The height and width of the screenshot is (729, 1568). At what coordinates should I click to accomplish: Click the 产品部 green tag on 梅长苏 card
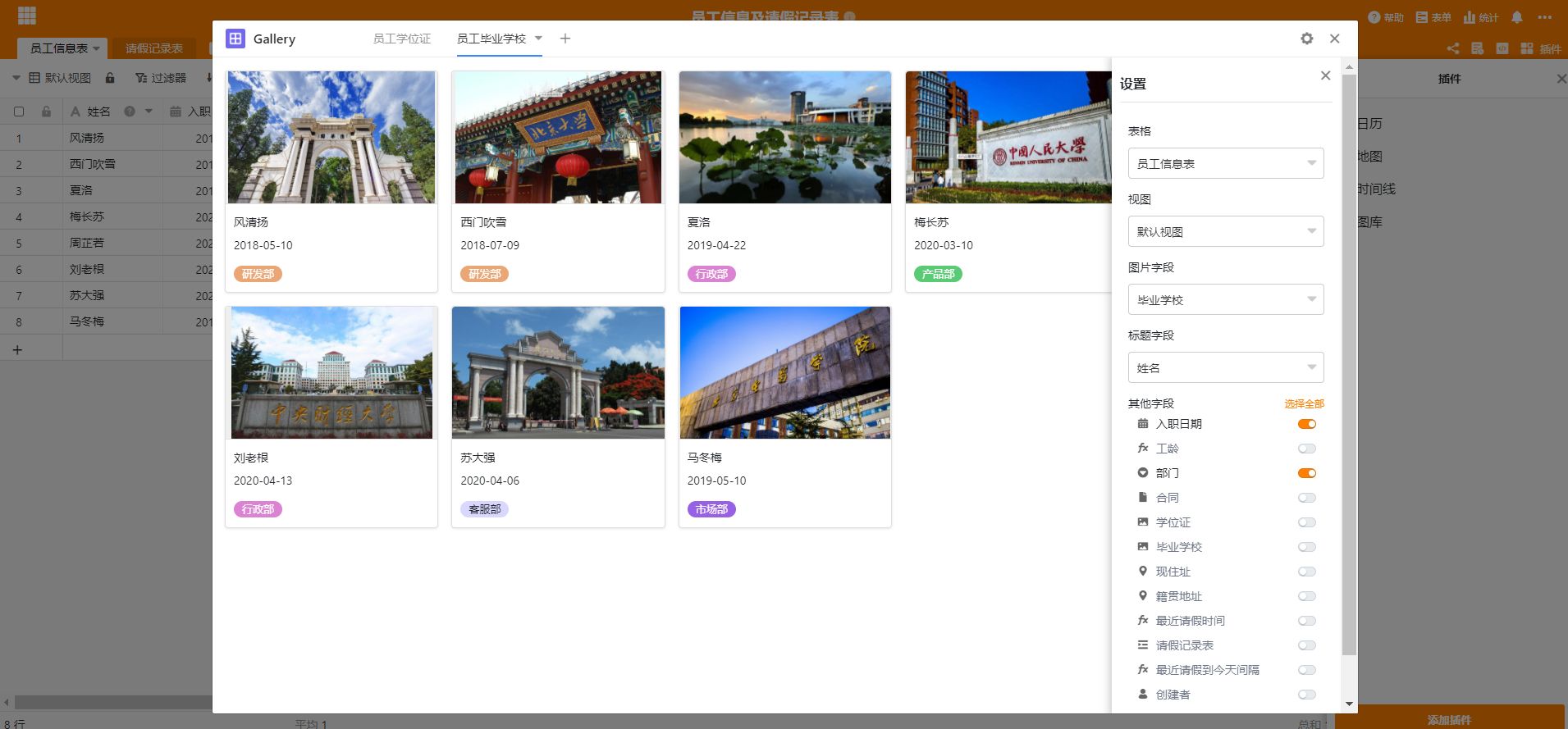click(938, 274)
